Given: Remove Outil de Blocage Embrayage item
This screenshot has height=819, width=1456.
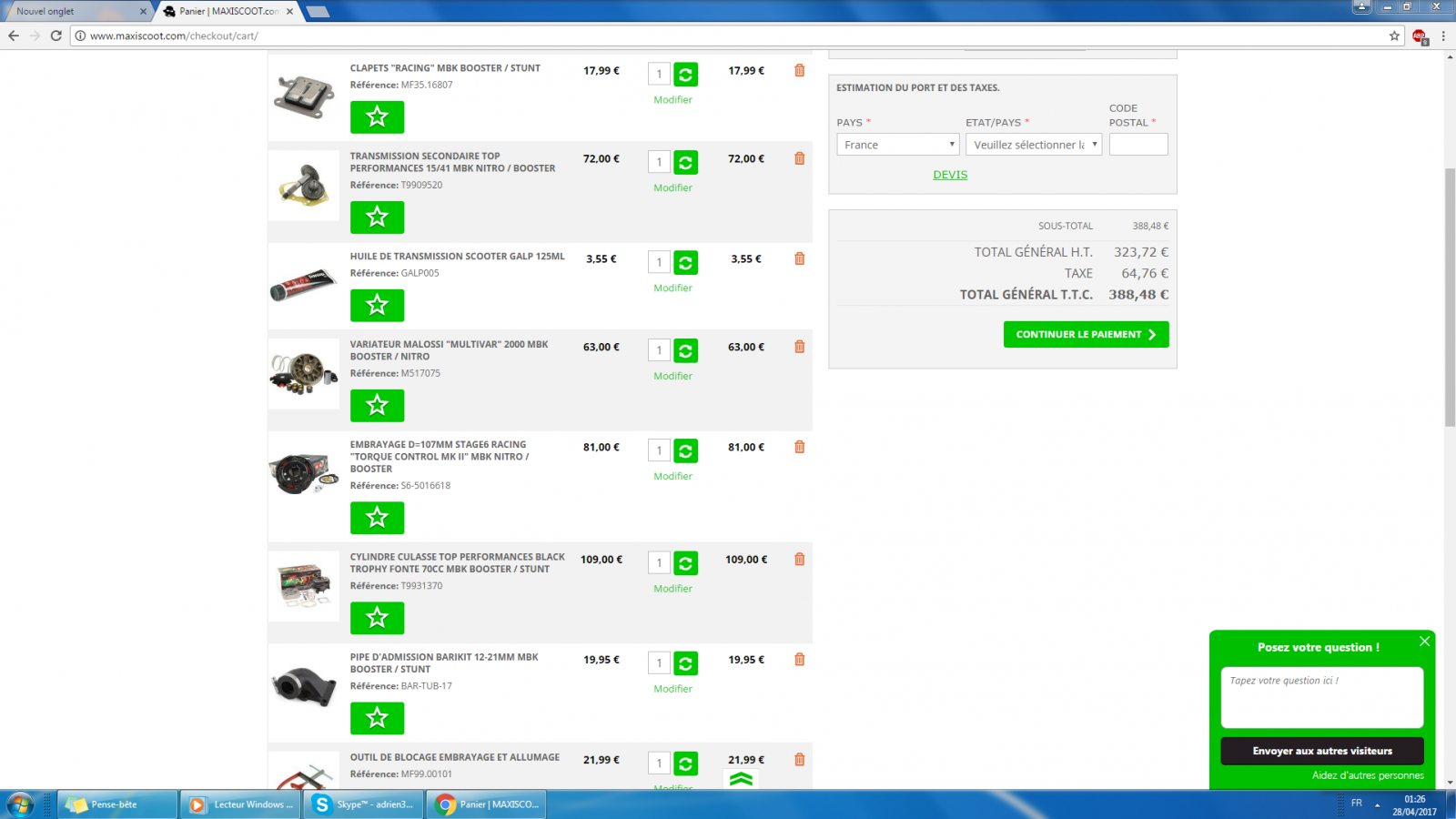Looking at the screenshot, I should tap(799, 759).
